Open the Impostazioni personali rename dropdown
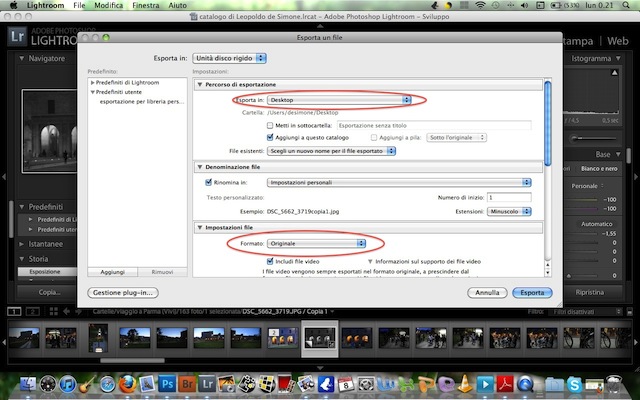Viewport: 640px width, 400px height. tap(399, 182)
